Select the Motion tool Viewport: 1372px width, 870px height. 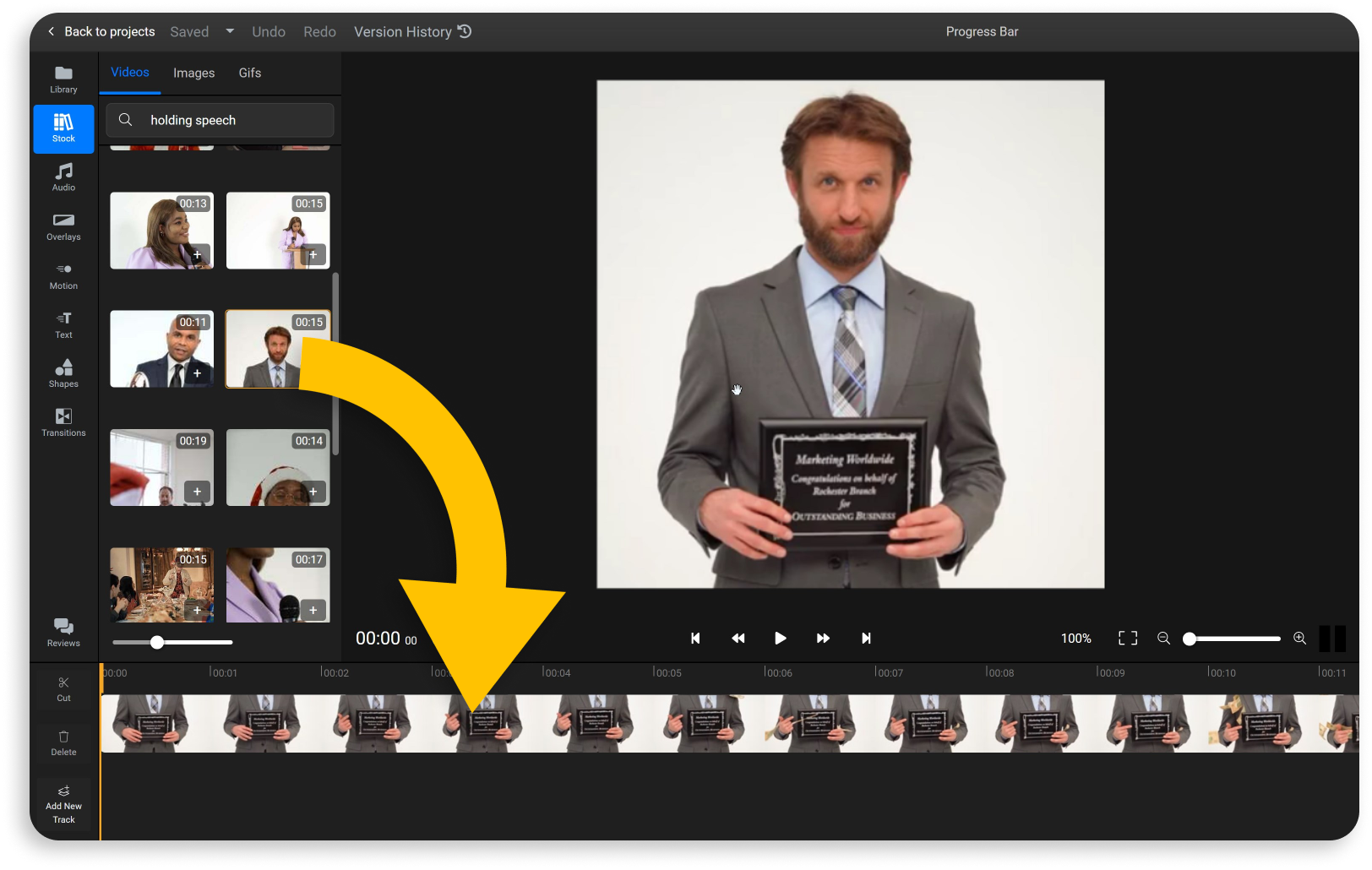63,275
